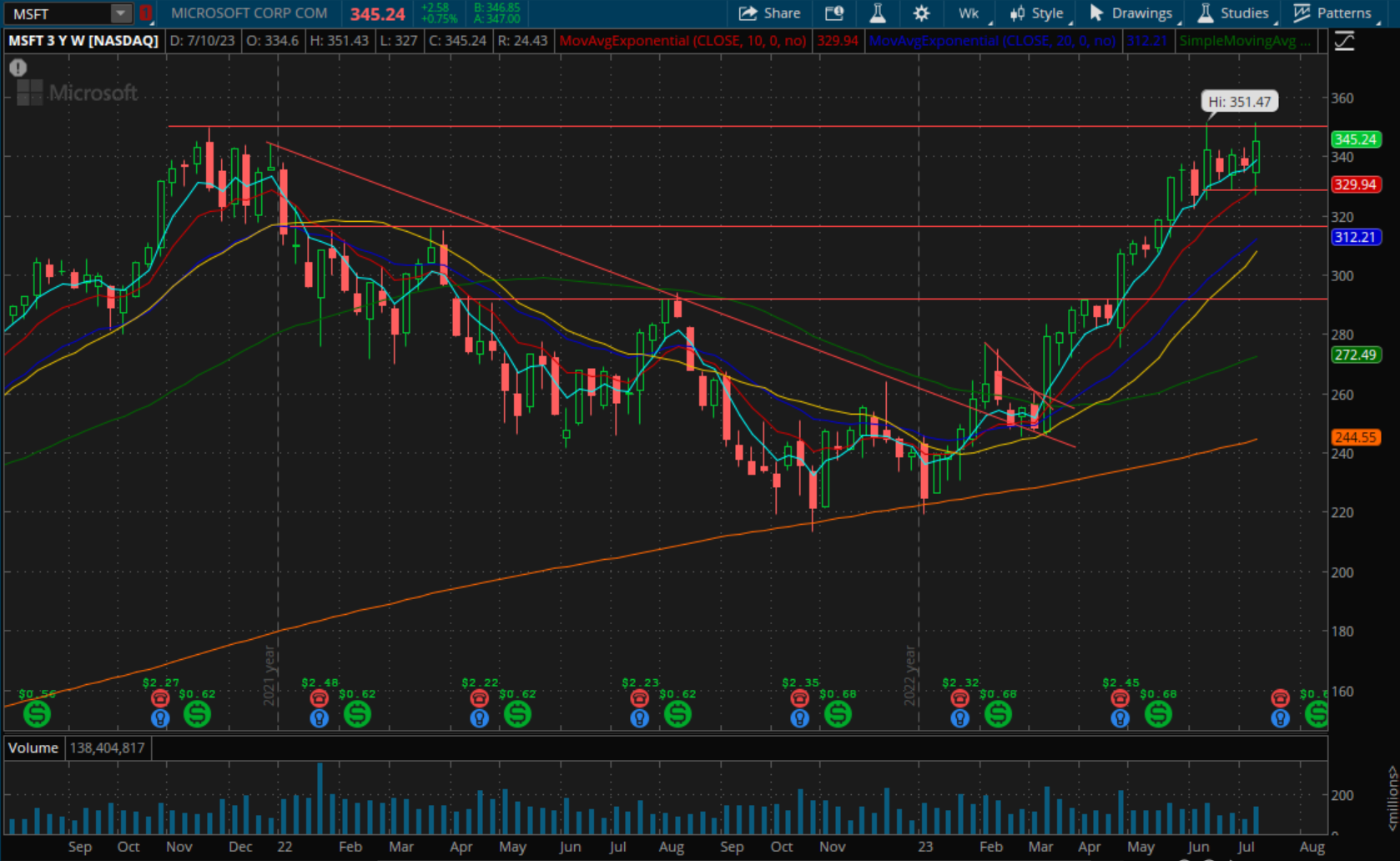Click the green 272.49 price axis tag
Viewport: 1400px width, 861px height.
coord(1355,355)
